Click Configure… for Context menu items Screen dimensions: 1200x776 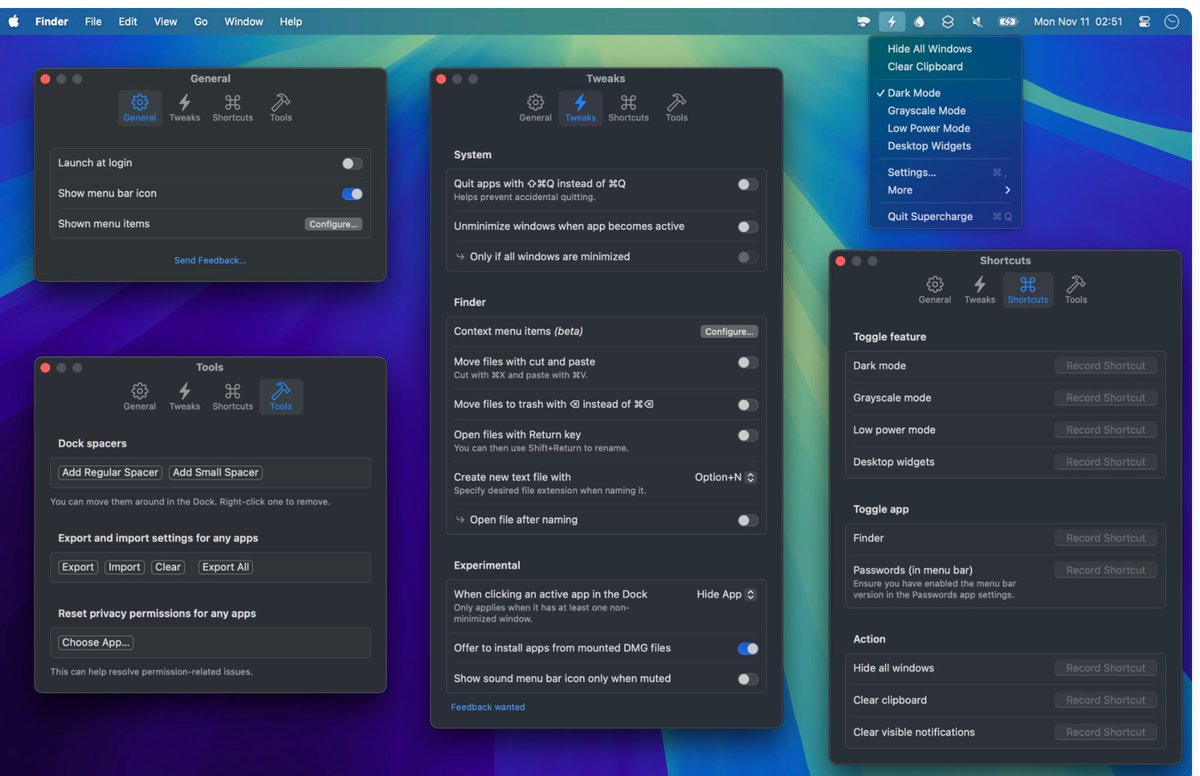click(x=729, y=332)
